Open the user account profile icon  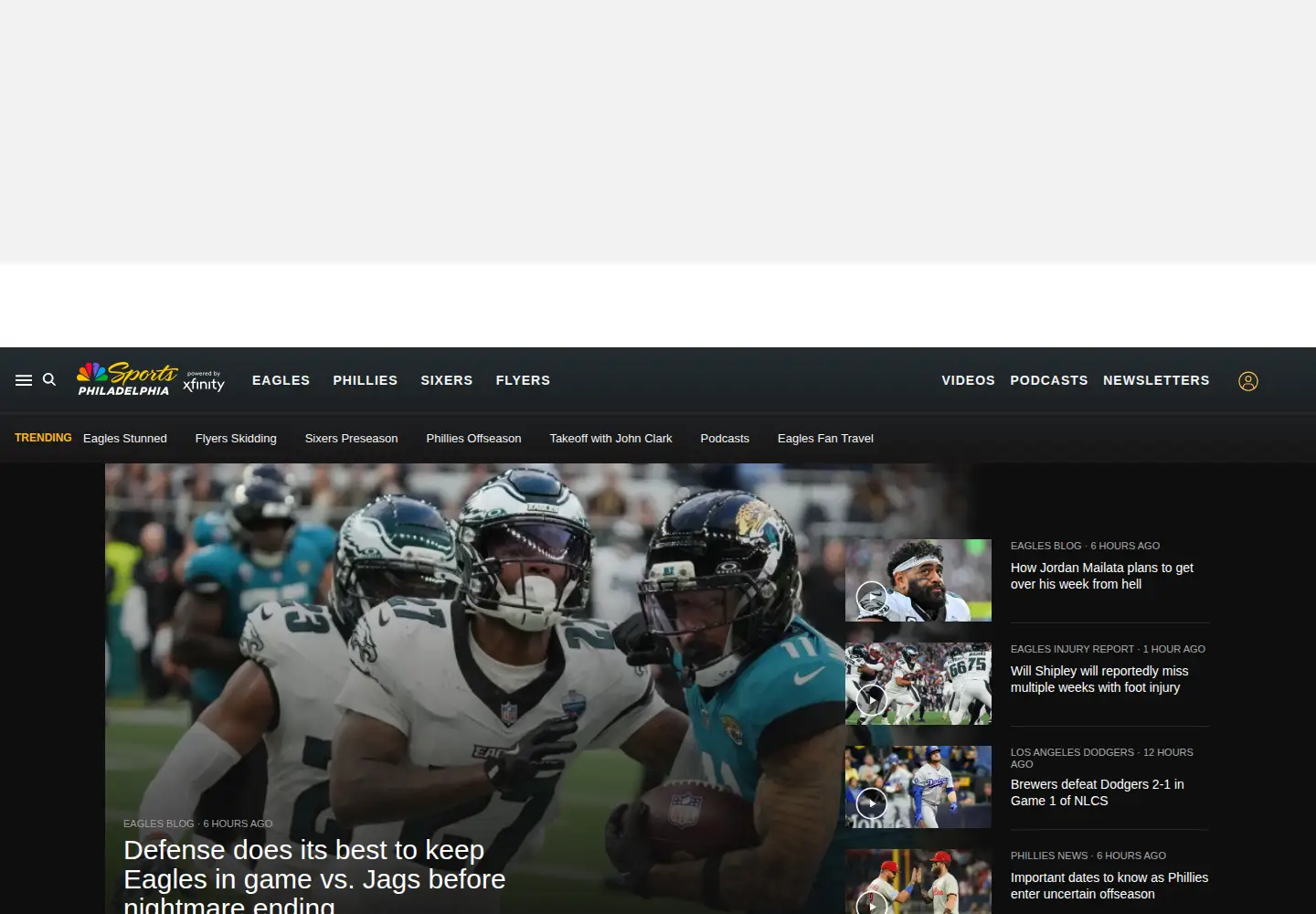[1248, 381]
